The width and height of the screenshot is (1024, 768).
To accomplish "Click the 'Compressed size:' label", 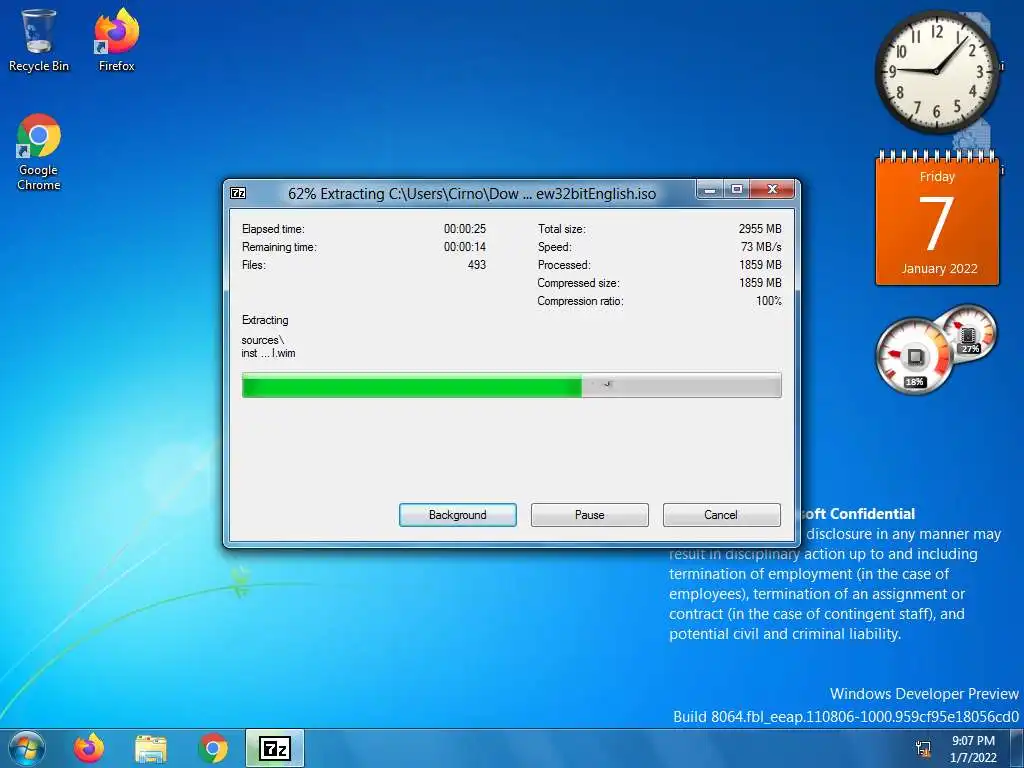I will [x=579, y=283].
